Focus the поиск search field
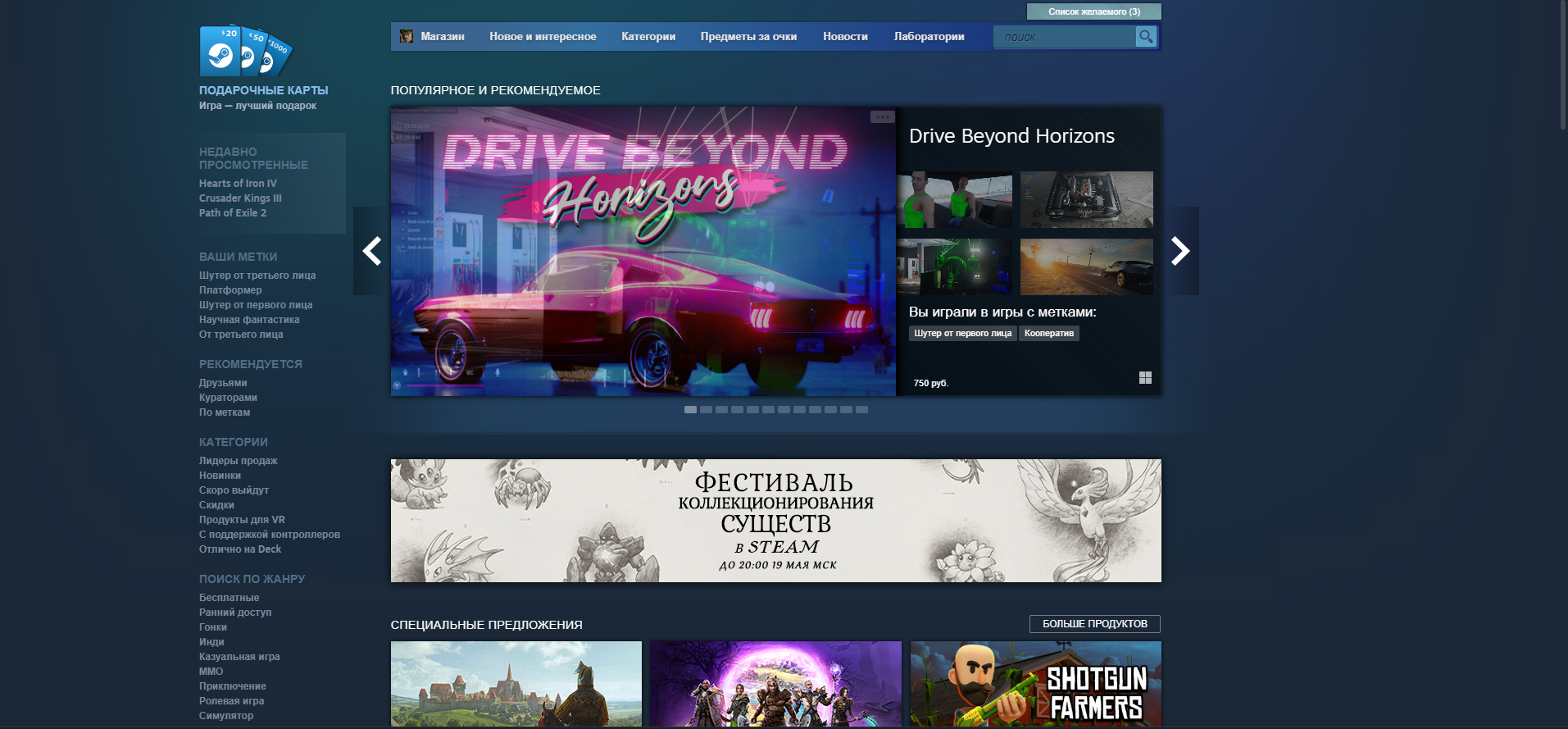 pos(1064,37)
